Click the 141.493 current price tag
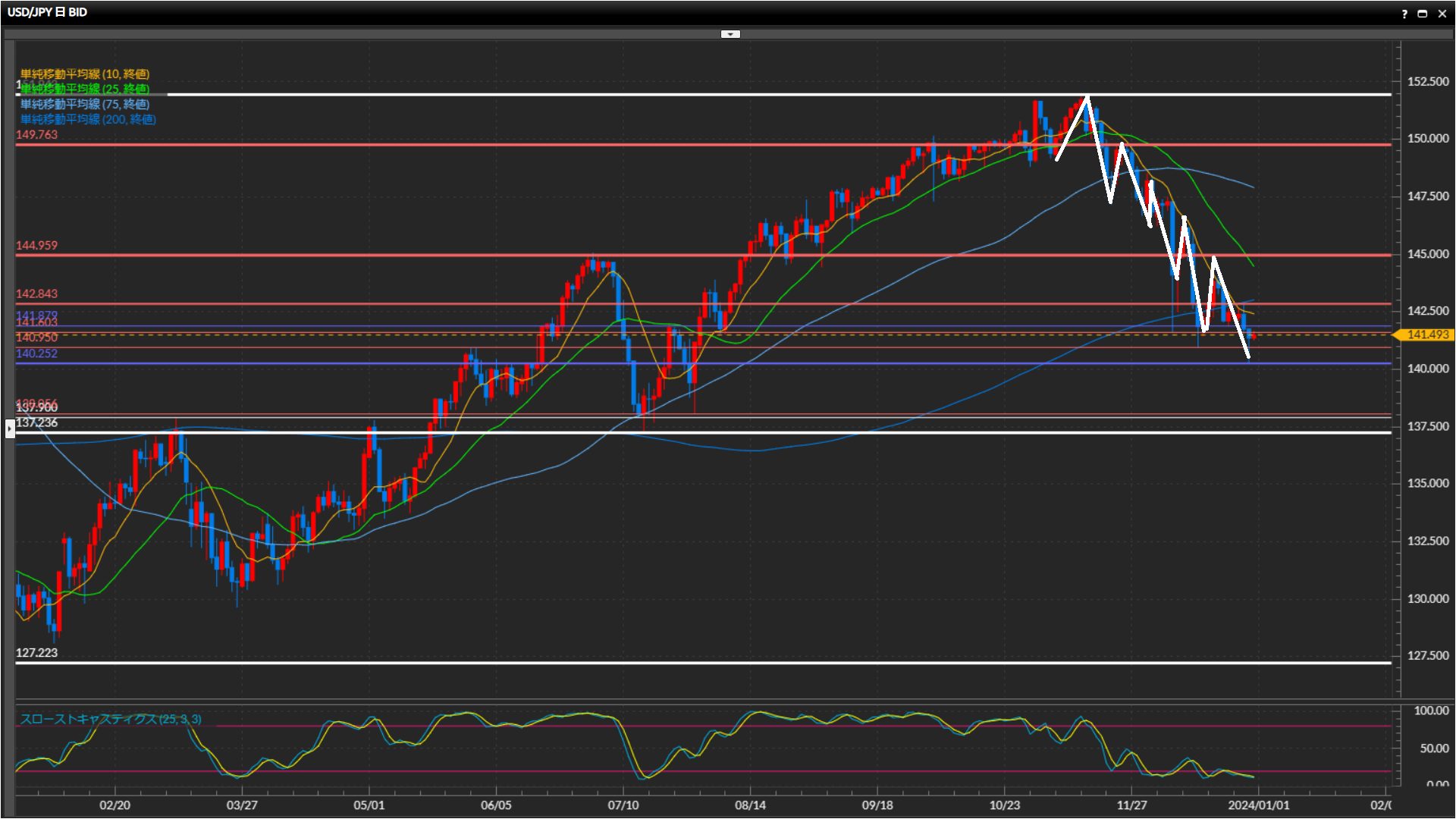Viewport: 1456px width, 819px height. coord(1426,334)
